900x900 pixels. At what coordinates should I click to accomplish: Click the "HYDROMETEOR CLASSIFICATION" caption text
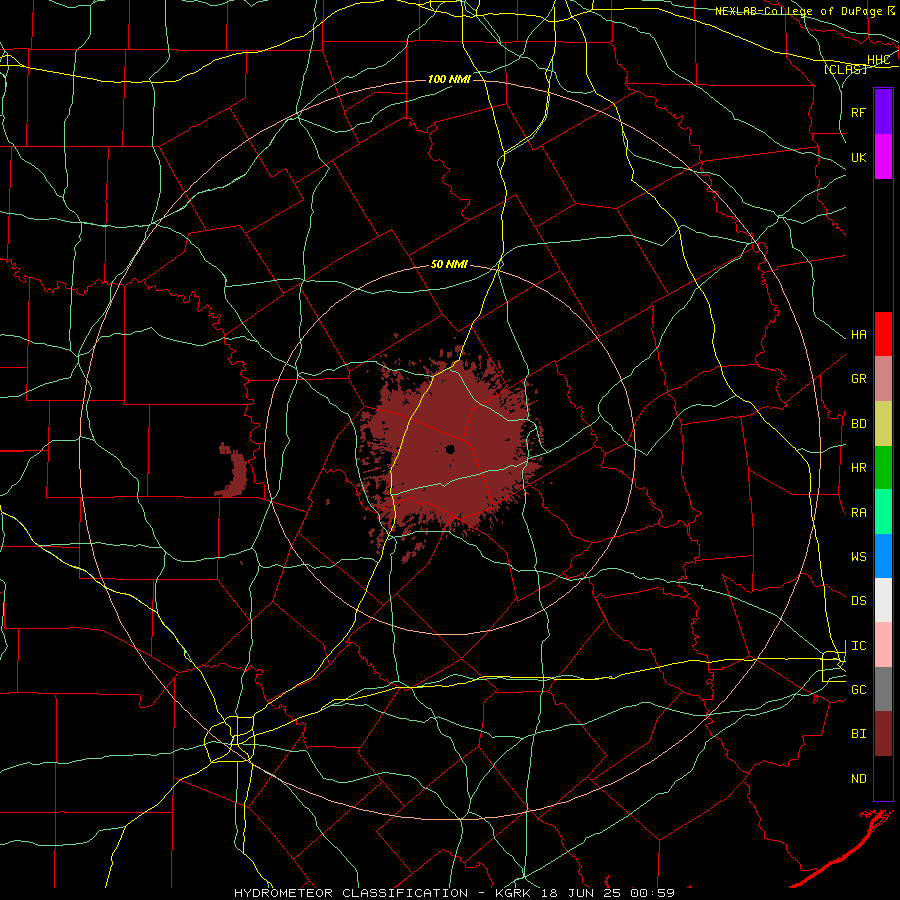tap(351, 893)
